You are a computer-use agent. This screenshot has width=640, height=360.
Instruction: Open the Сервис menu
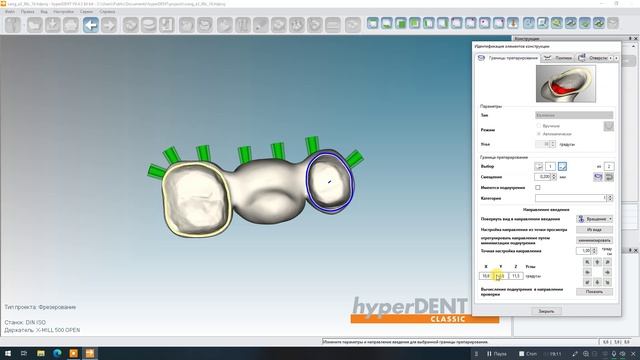86,11
